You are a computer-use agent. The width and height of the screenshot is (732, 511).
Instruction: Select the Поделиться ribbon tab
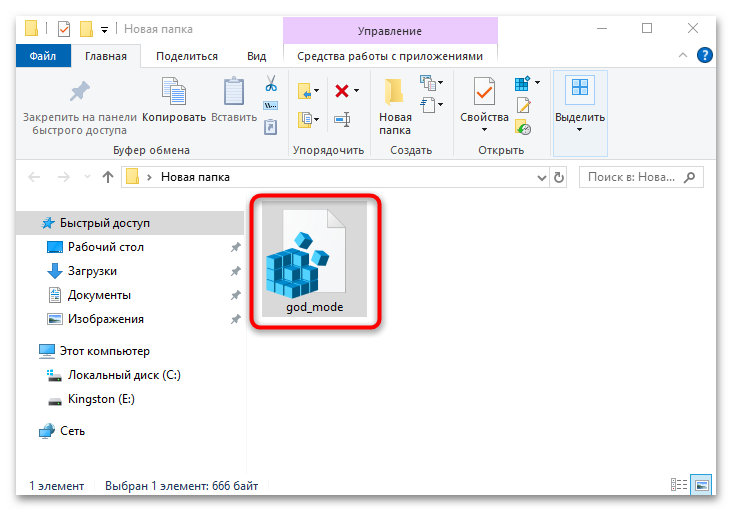point(187,56)
